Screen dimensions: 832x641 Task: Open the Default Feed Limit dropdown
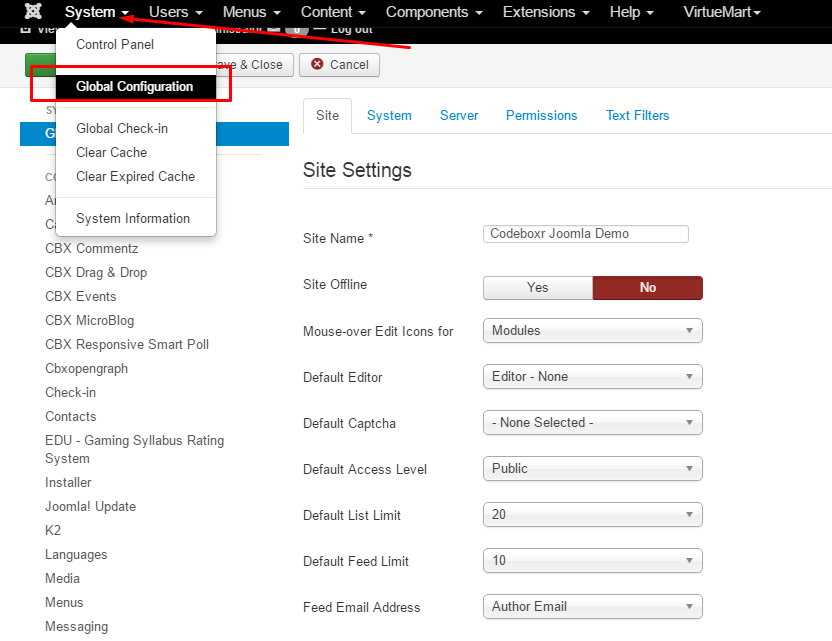tap(593, 561)
